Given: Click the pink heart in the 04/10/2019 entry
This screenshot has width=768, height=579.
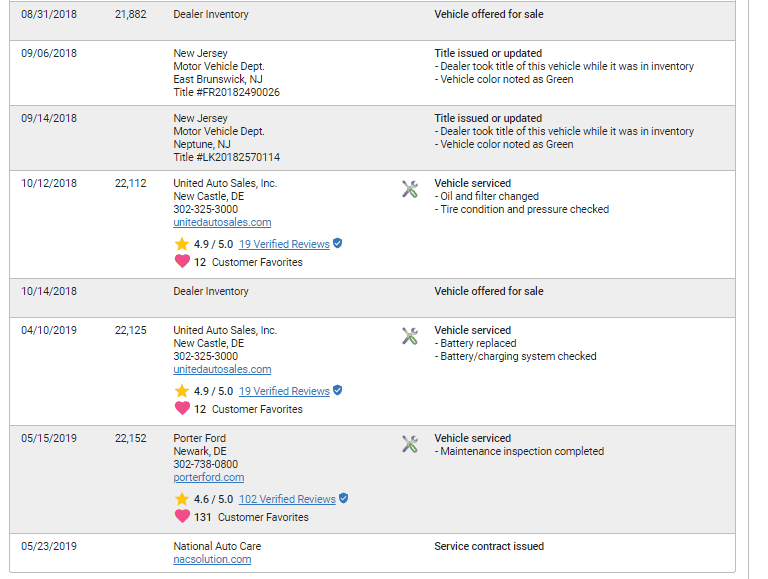Looking at the screenshot, I should (182, 408).
